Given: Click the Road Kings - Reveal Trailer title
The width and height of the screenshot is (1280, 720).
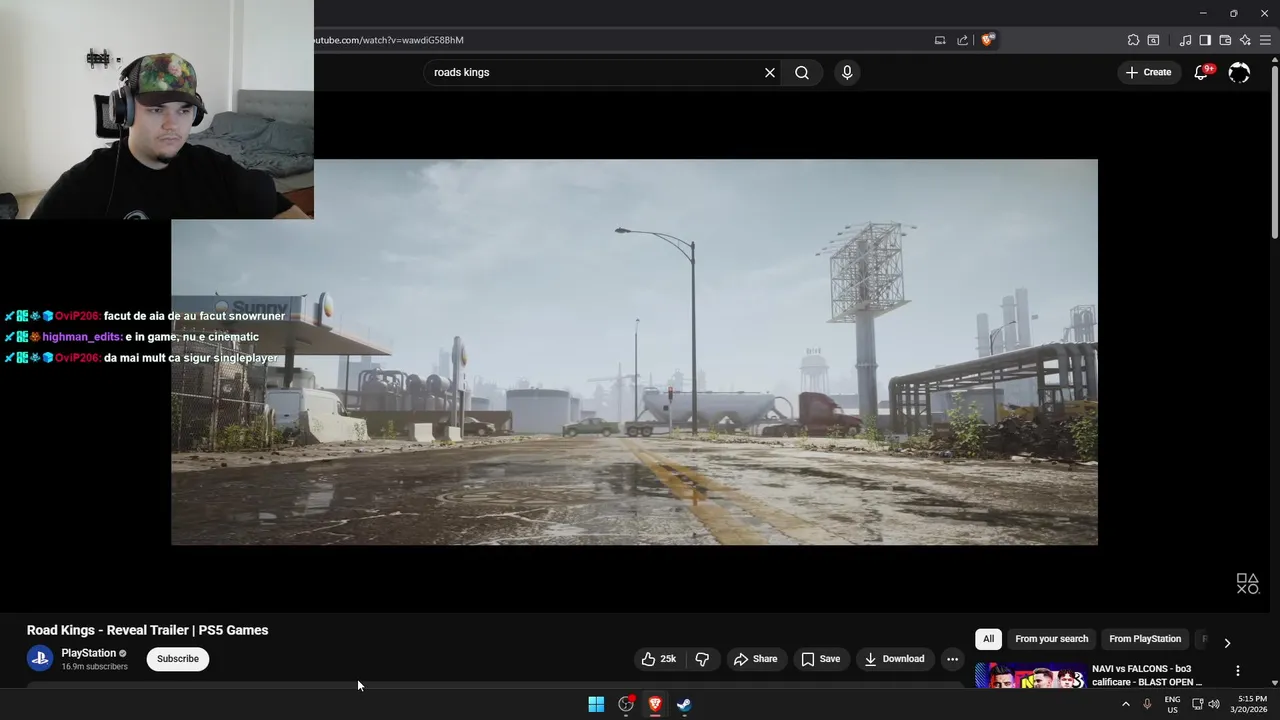Looking at the screenshot, I should 148,630.
